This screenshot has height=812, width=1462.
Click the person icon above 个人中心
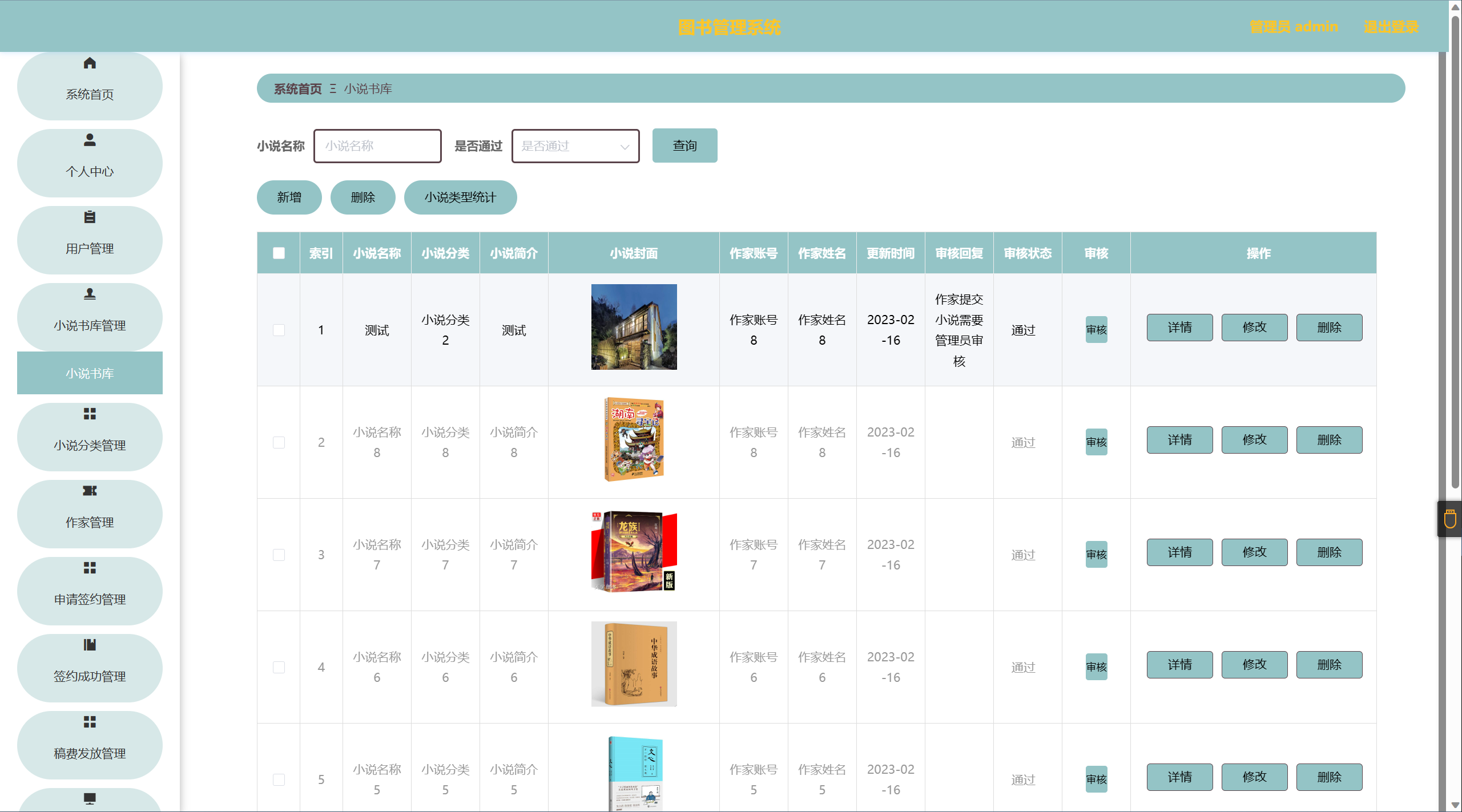90,140
